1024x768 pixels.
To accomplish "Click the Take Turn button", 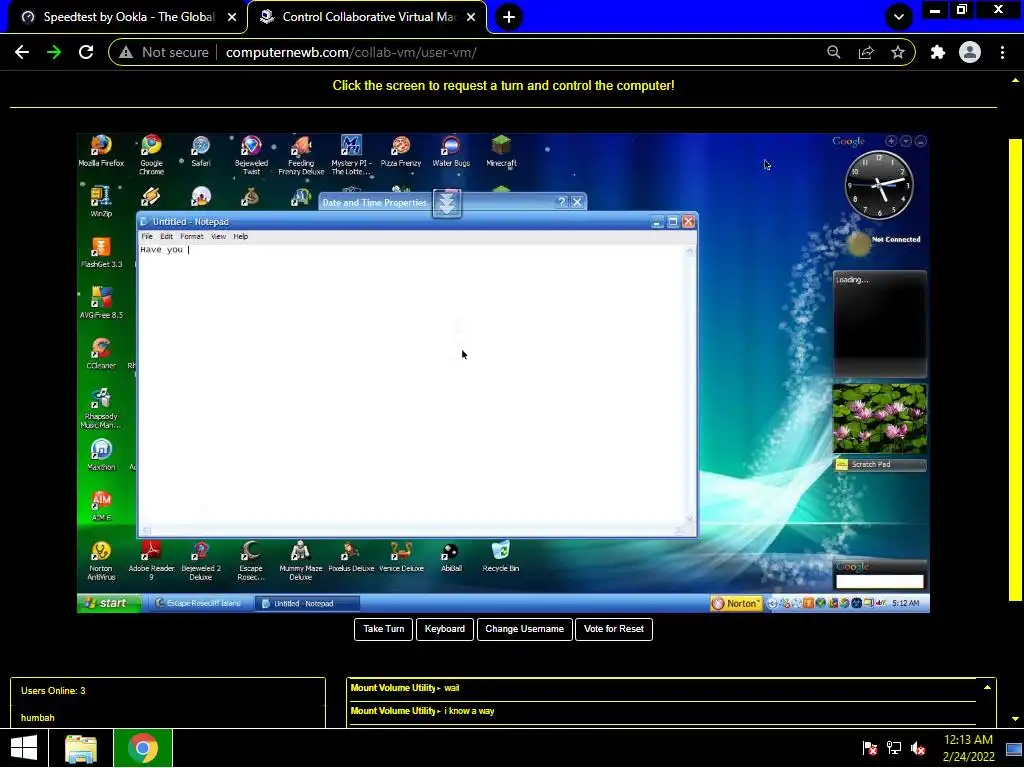I will click(383, 629).
